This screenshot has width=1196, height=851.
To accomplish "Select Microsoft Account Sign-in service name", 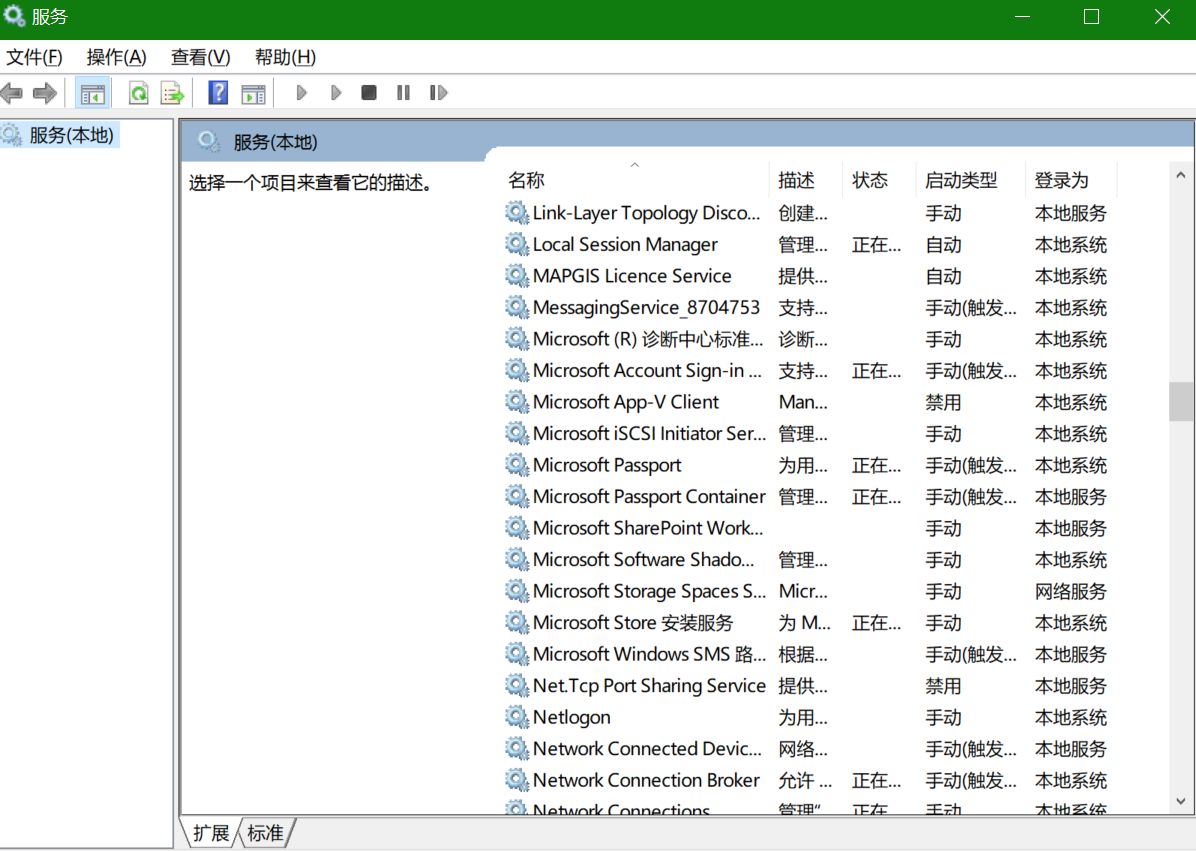I will pos(647,371).
